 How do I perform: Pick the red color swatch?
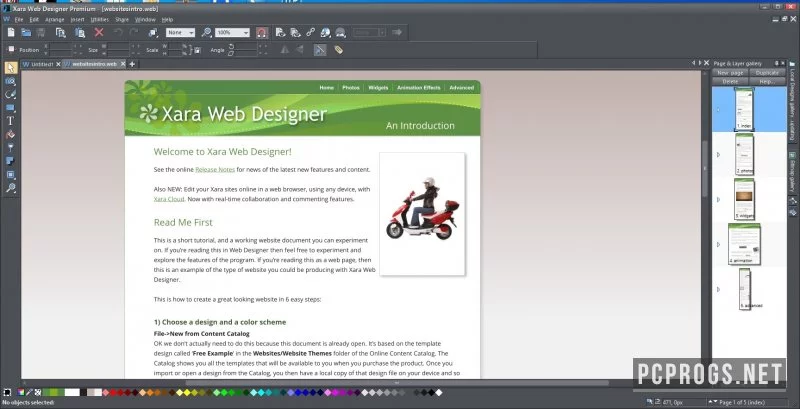[x=113, y=392]
